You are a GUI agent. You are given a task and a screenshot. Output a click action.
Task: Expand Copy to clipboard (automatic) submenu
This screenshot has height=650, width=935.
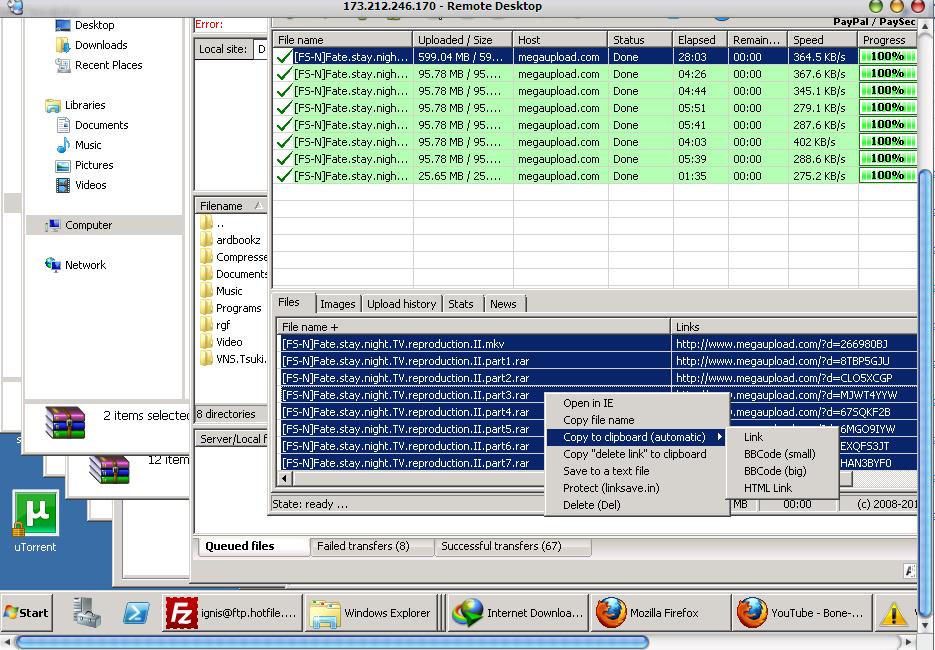point(637,437)
